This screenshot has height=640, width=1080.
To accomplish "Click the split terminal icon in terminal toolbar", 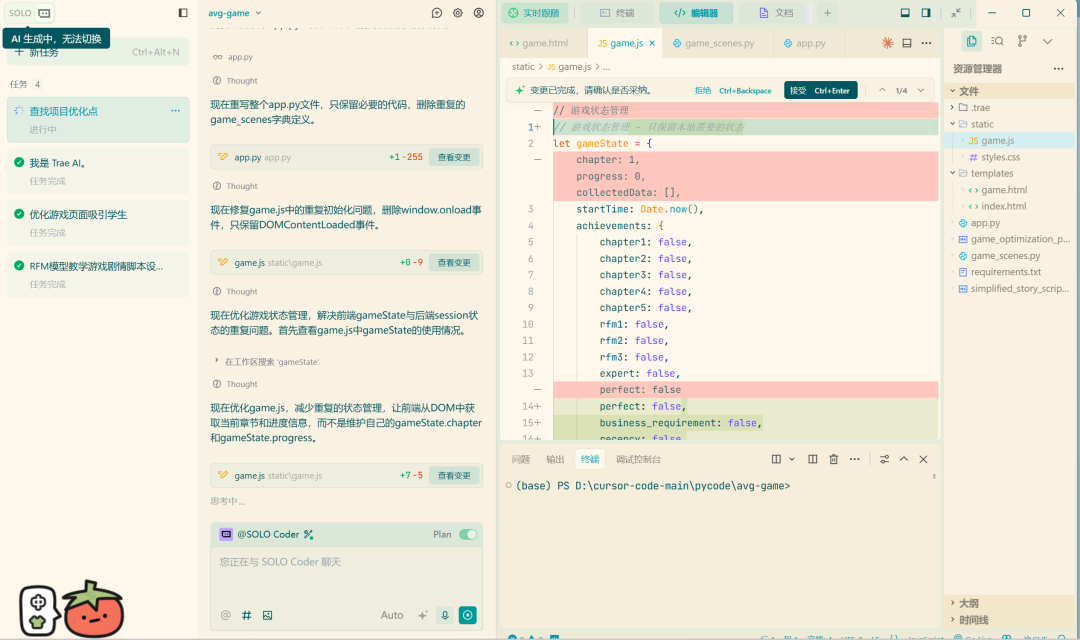I will [x=812, y=458].
